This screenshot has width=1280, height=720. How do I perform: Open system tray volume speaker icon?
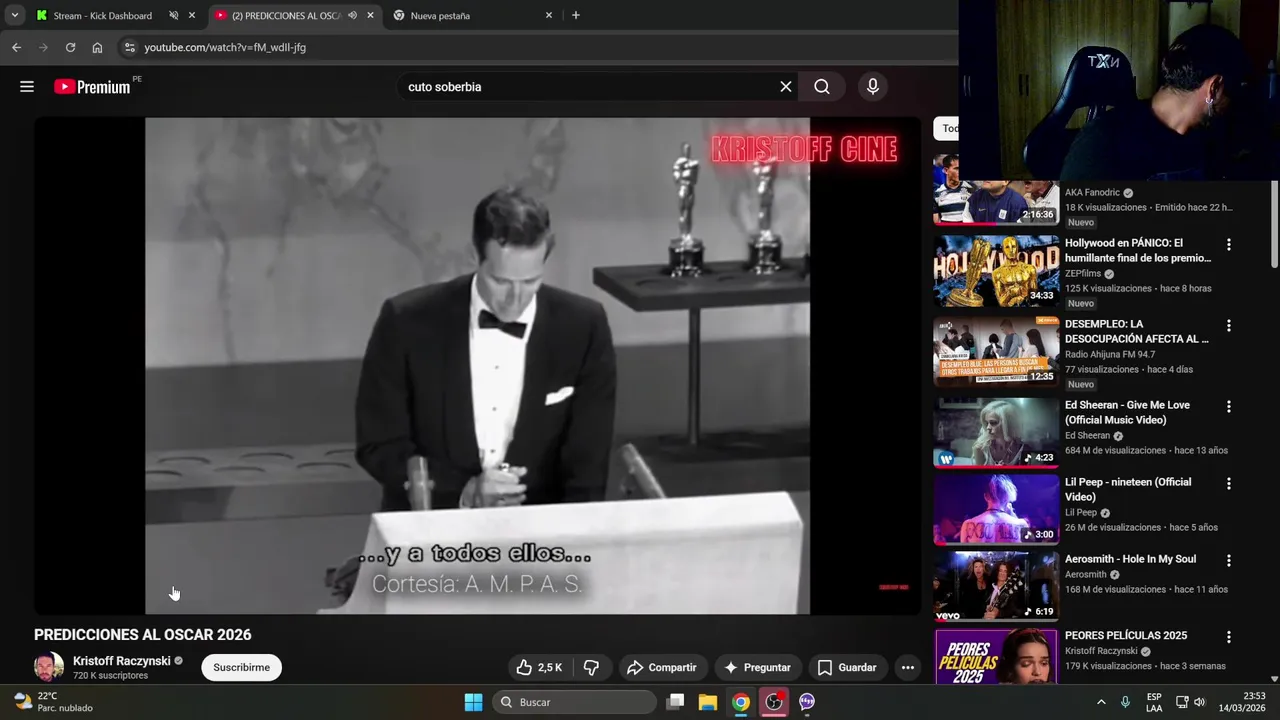point(1200,702)
